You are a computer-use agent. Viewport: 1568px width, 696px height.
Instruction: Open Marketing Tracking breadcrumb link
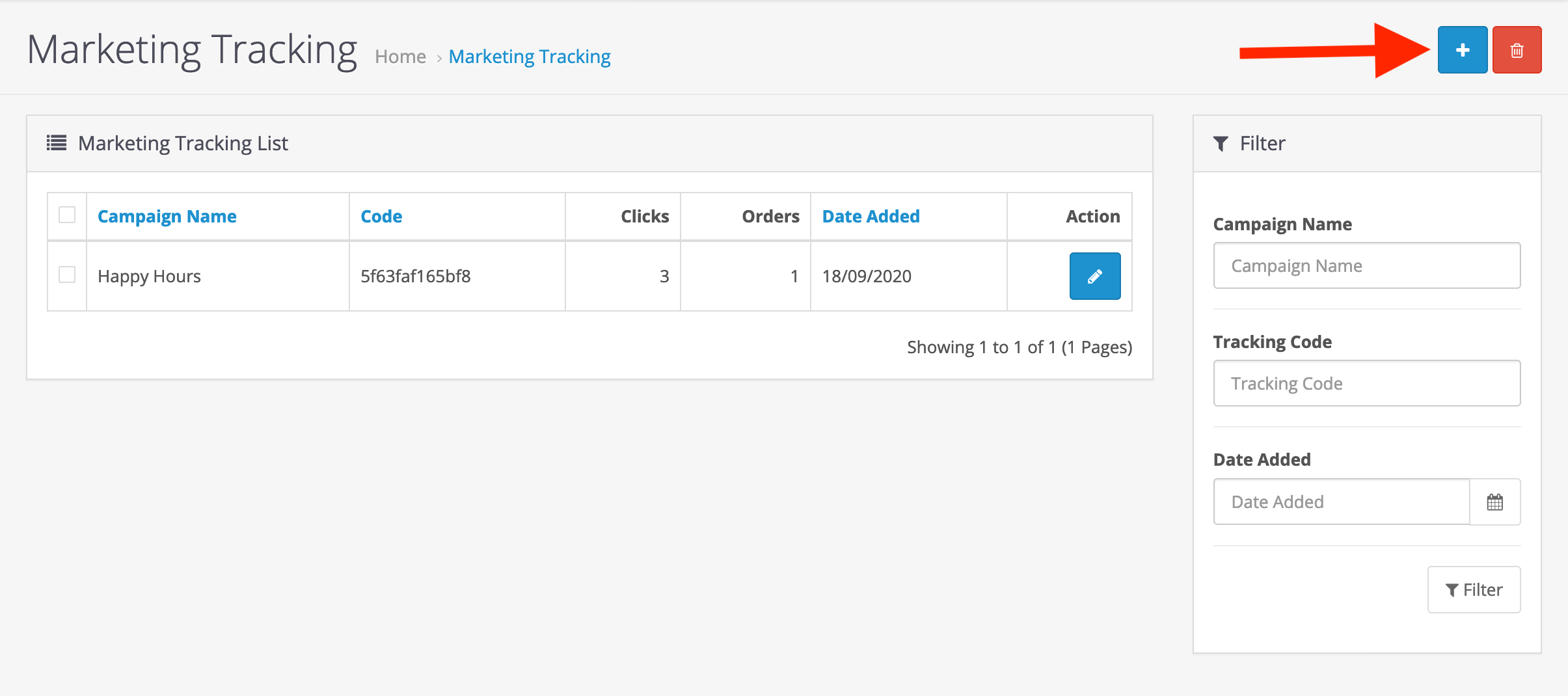(x=530, y=57)
